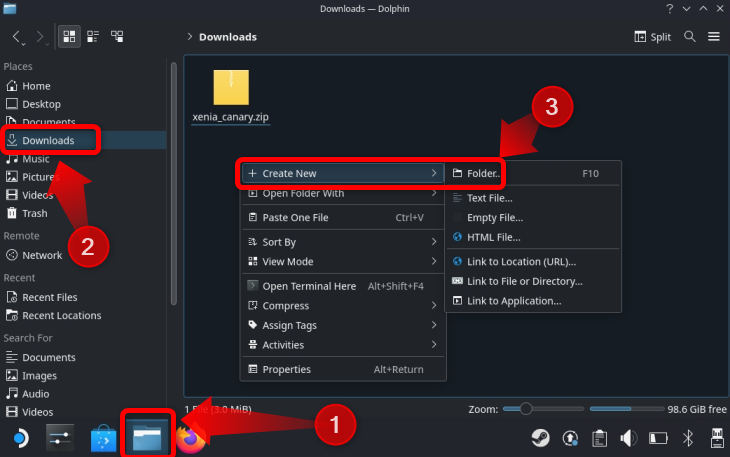Go back with the back arrow
Screen dimensions: 730x457
coord(17,36)
